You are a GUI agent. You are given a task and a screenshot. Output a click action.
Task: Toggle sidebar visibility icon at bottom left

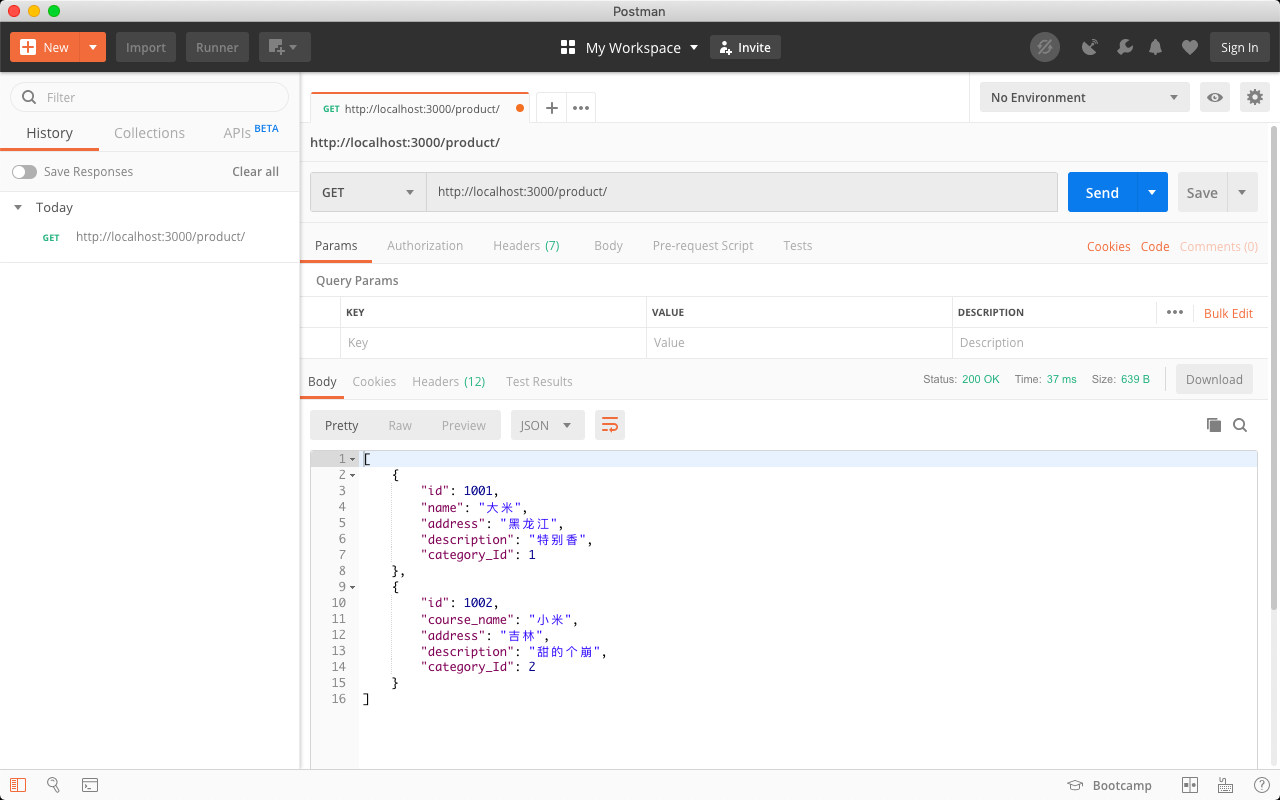18,785
